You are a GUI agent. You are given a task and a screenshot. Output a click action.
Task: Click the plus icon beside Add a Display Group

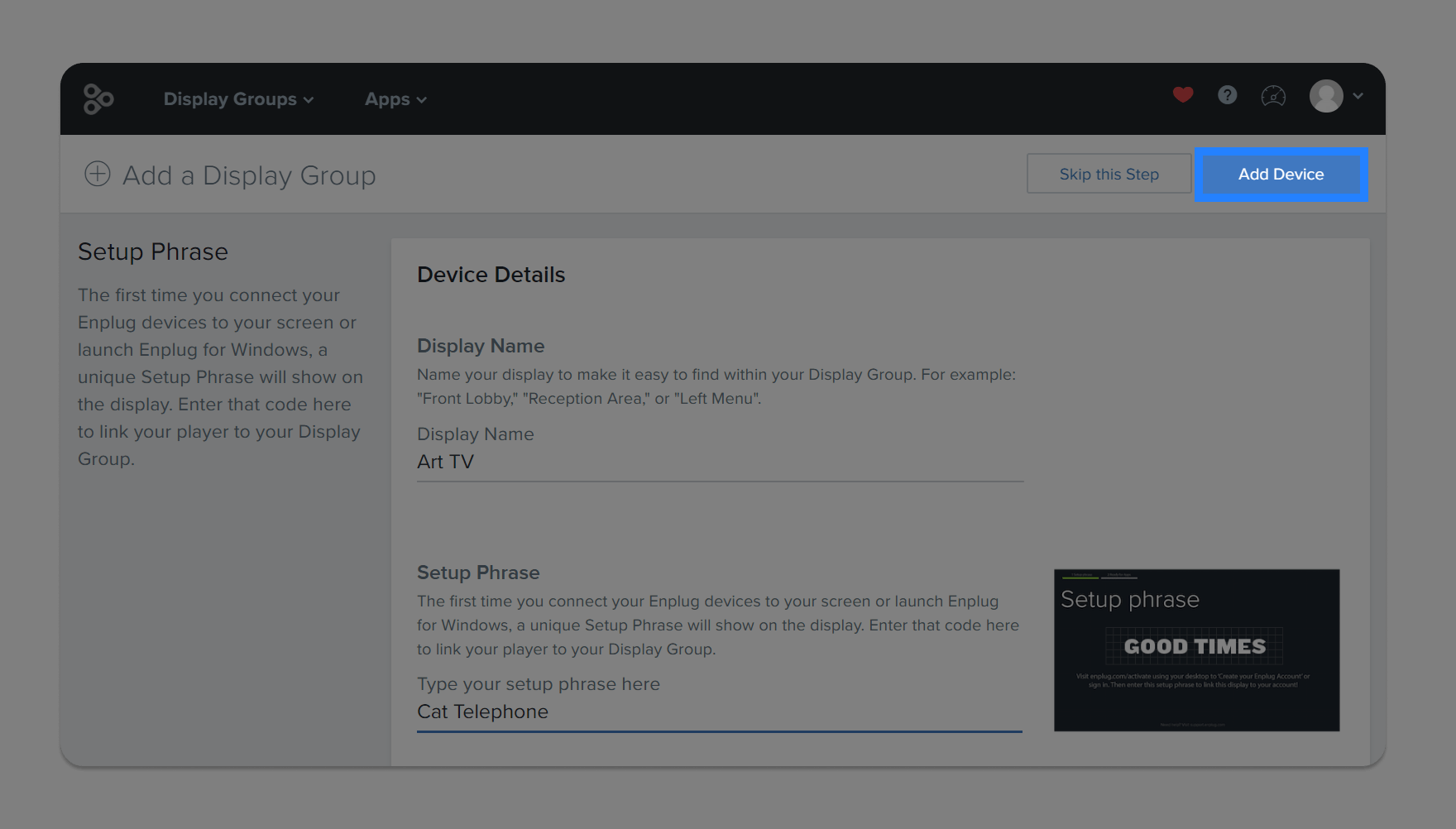pyautogui.click(x=97, y=175)
